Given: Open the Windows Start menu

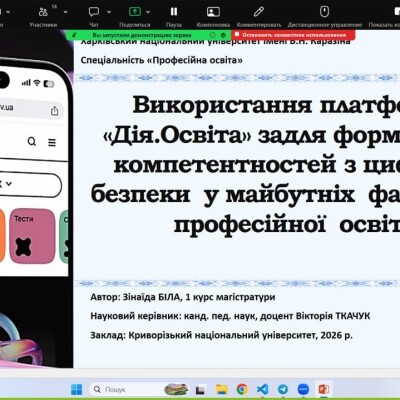Looking at the screenshot, I should 77,389.
